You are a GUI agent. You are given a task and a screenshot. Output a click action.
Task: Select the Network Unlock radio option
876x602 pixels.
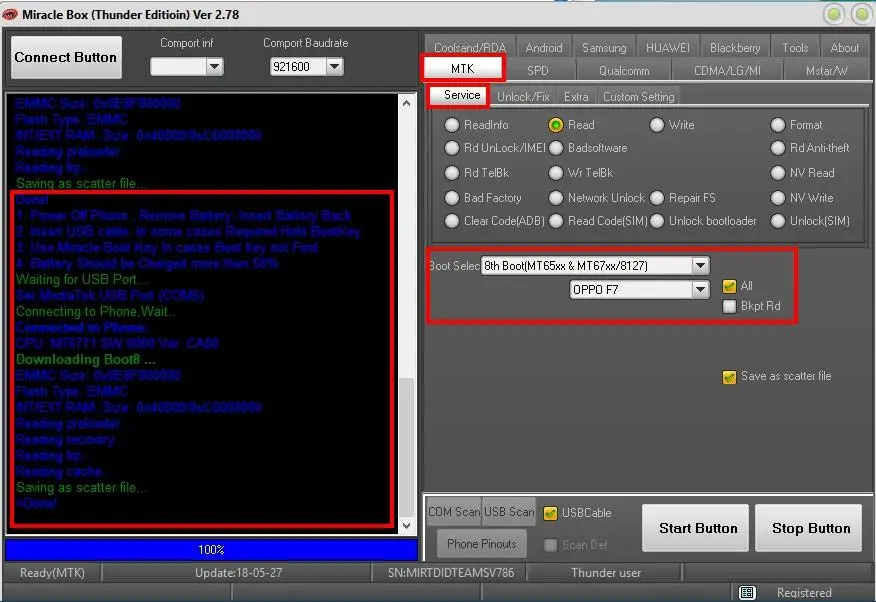pyautogui.click(x=555, y=198)
